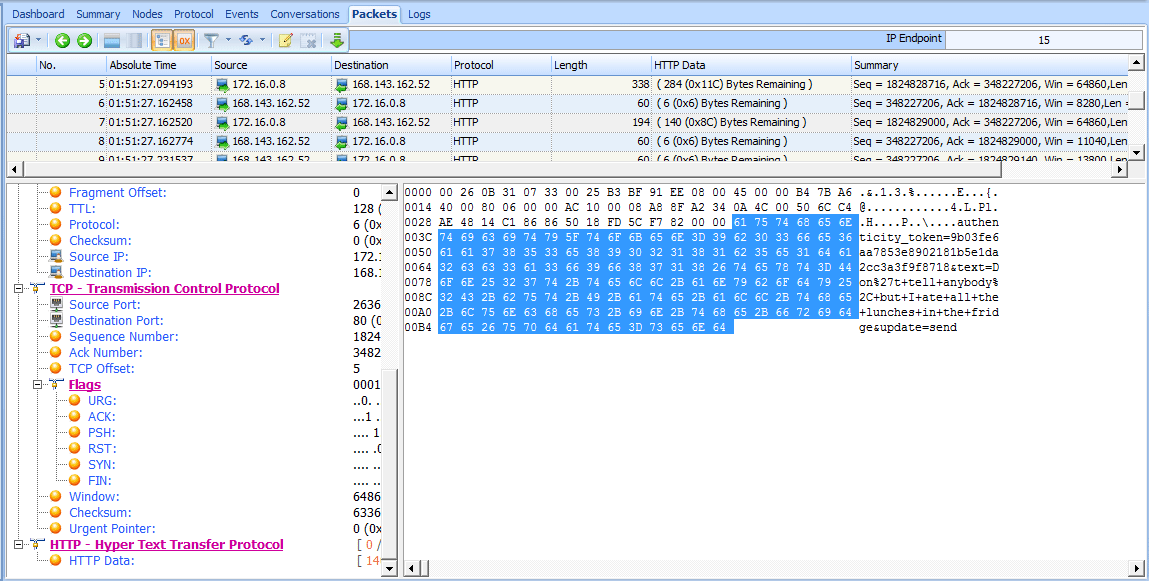Collapse the HTTP - Hyper Text Transfer Protocol node
Image resolution: width=1149 pixels, height=581 pixels.
click(18, 544)
